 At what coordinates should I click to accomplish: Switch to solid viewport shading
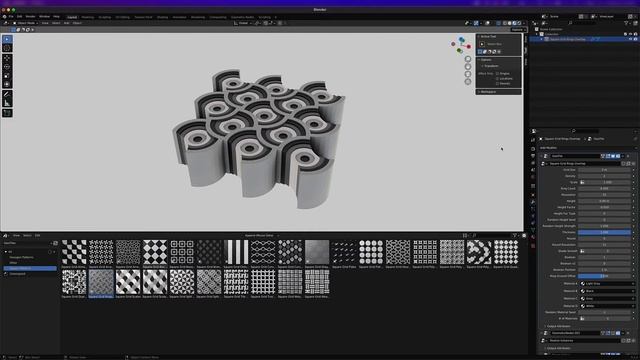(x=509, y=23)
